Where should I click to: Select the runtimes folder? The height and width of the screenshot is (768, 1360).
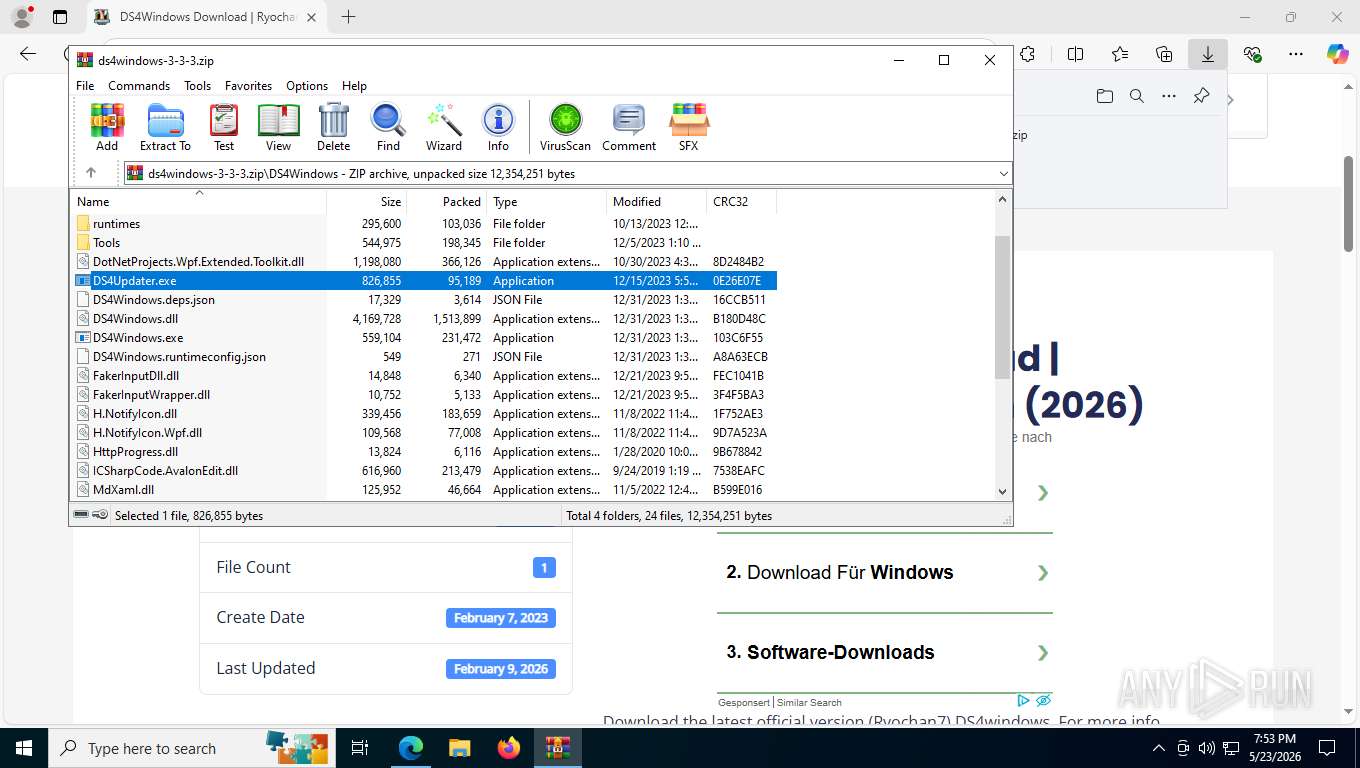pyautogui.click(x=424, y=224)
